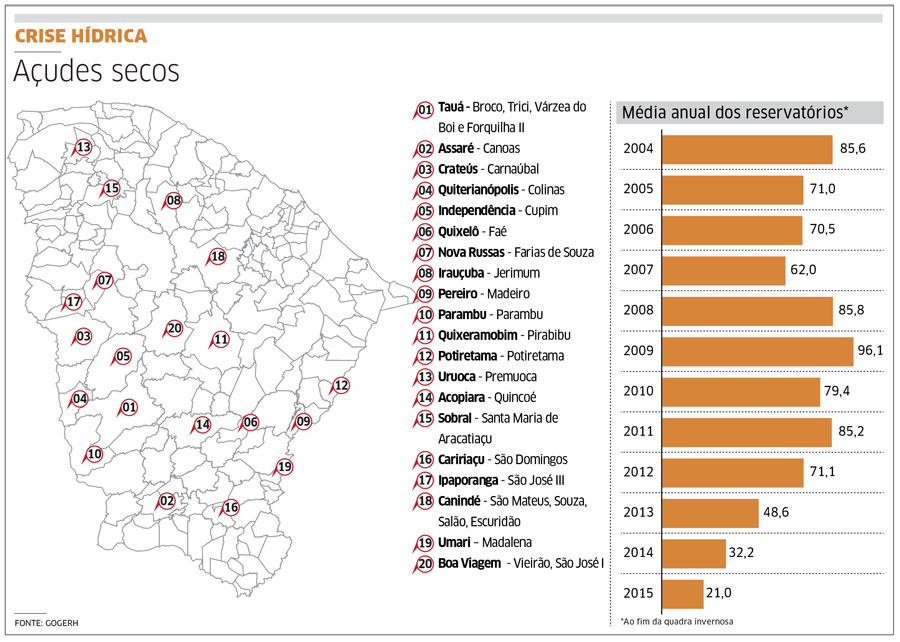900x642 pixels.
Task: Click the CRISE HÍDRICA heading
Action: coord(81,37)
